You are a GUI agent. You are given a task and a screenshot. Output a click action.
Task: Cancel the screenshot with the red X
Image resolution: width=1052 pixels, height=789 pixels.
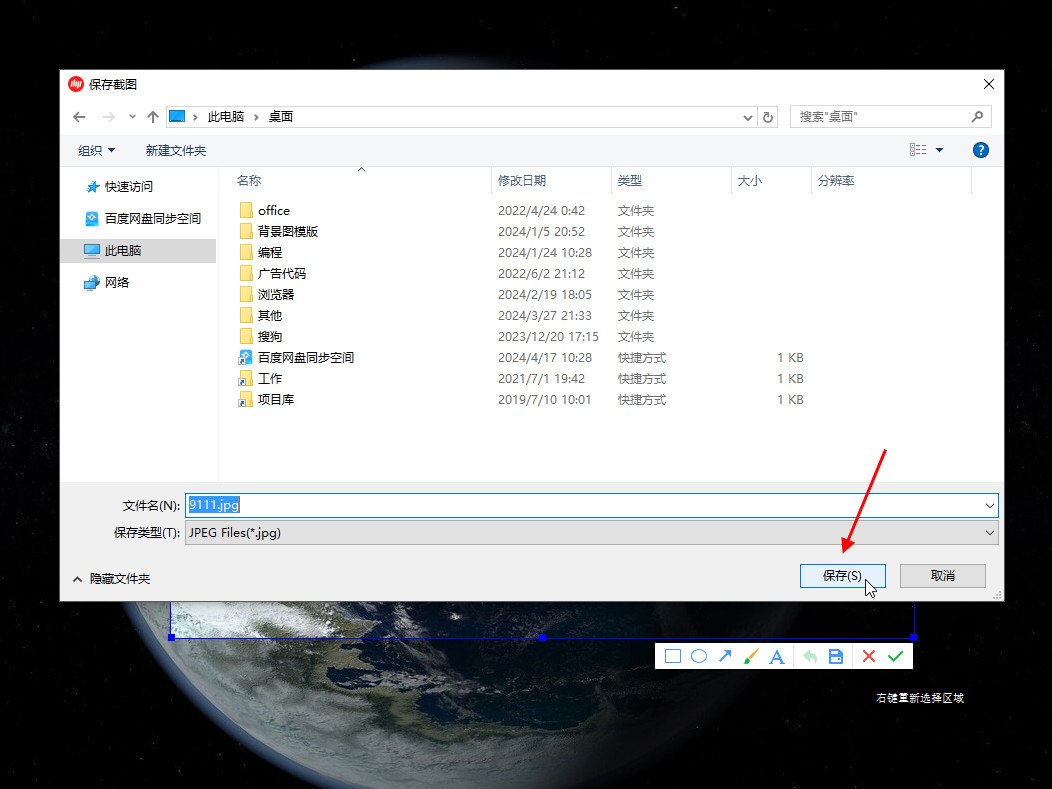(x=868, y=657)
